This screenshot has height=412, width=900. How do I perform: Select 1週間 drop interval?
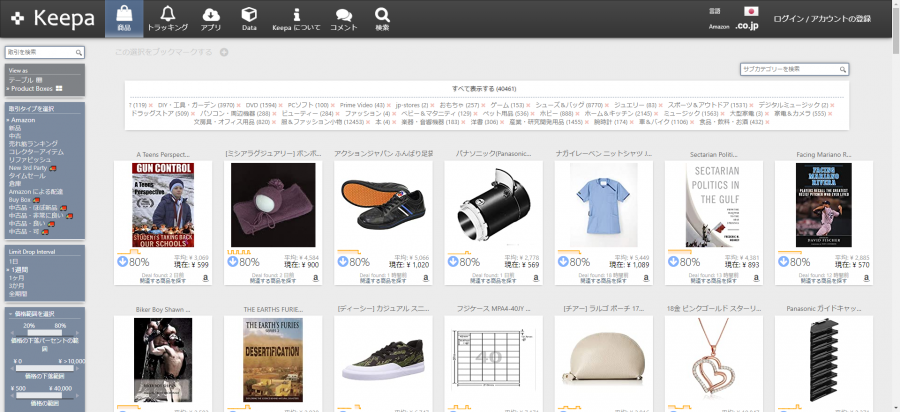[x=18, y=269]
